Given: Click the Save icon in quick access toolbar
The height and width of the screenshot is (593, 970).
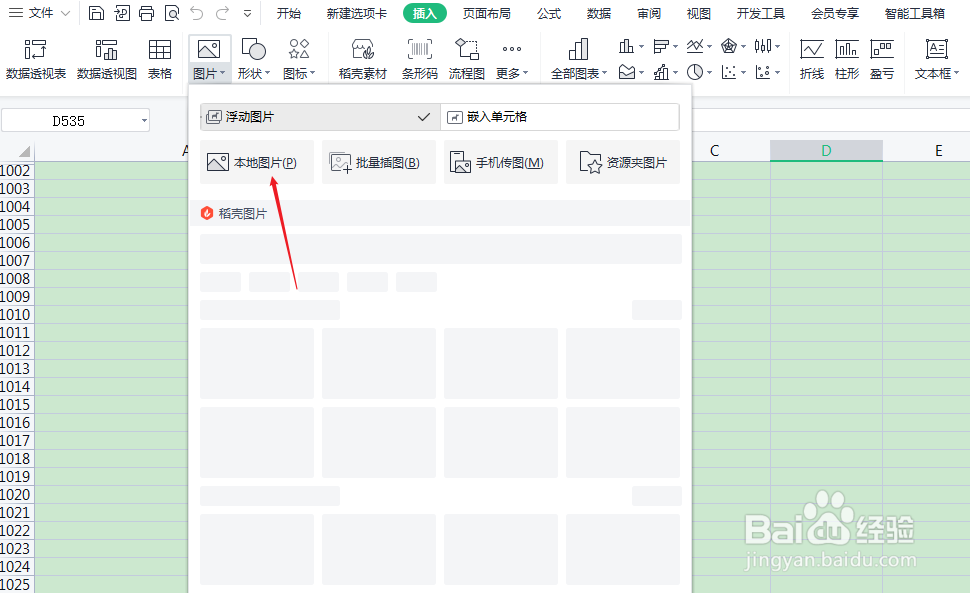Looking at the screenshot, I should coord(96,13).
